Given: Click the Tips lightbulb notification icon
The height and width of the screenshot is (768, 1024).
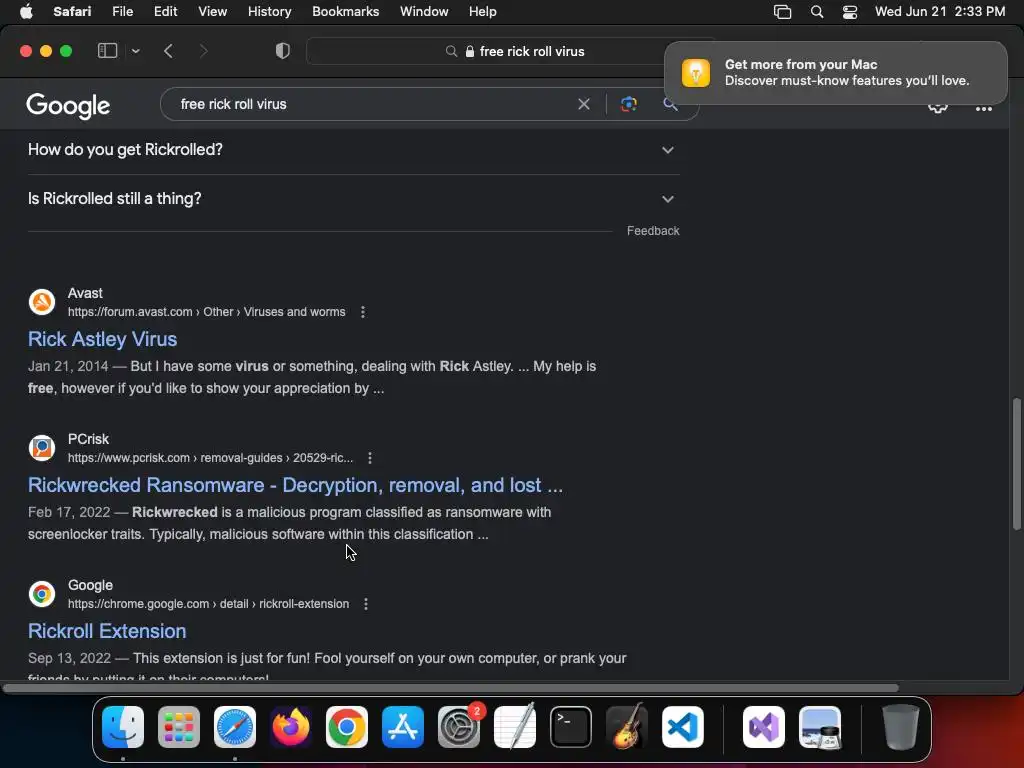Looking at the screenshot, I should [696, 72].
